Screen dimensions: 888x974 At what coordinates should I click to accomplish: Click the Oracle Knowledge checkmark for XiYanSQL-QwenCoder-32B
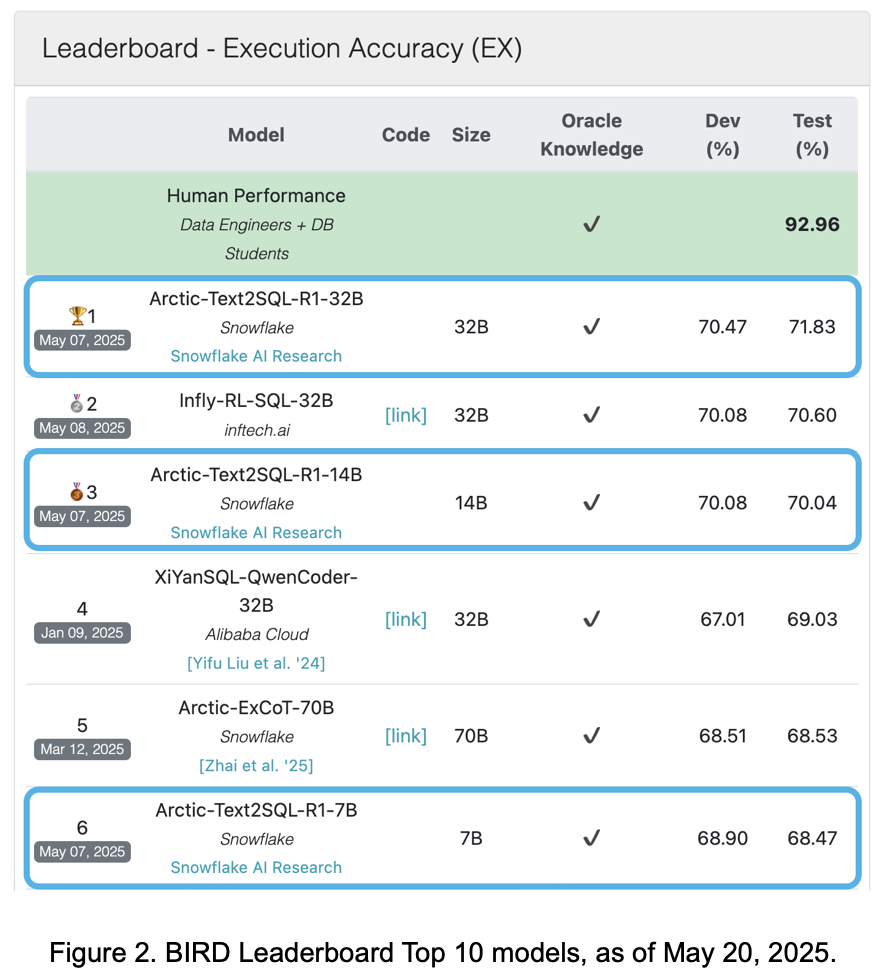point(591,619)
